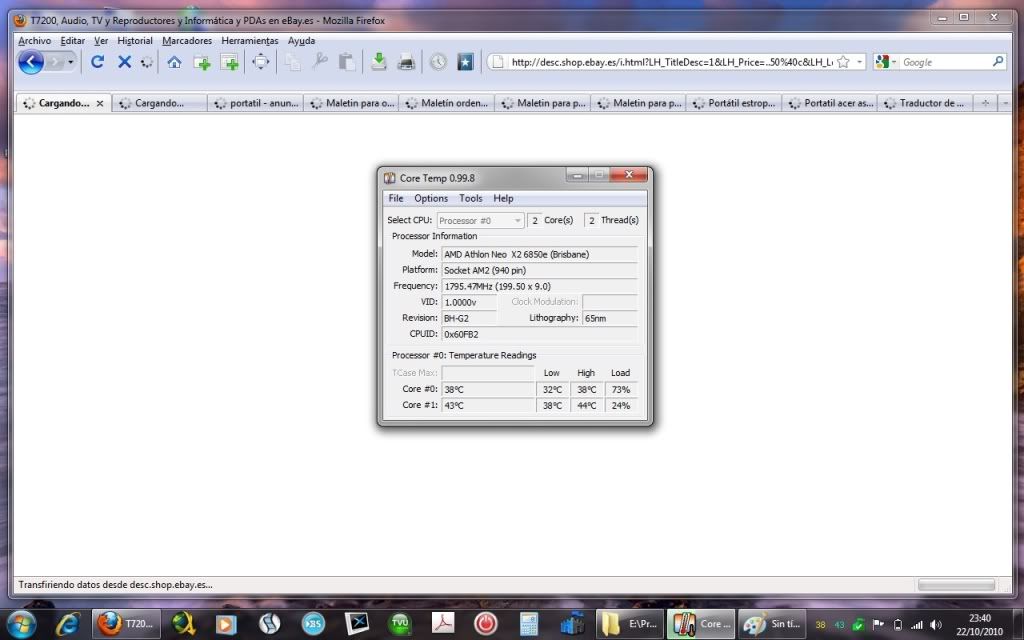Click the red power icon in taskbar

click(485, 624)
